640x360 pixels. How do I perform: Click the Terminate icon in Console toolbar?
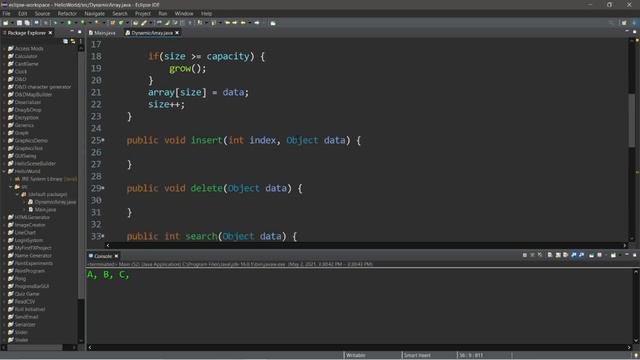[524, 255]
